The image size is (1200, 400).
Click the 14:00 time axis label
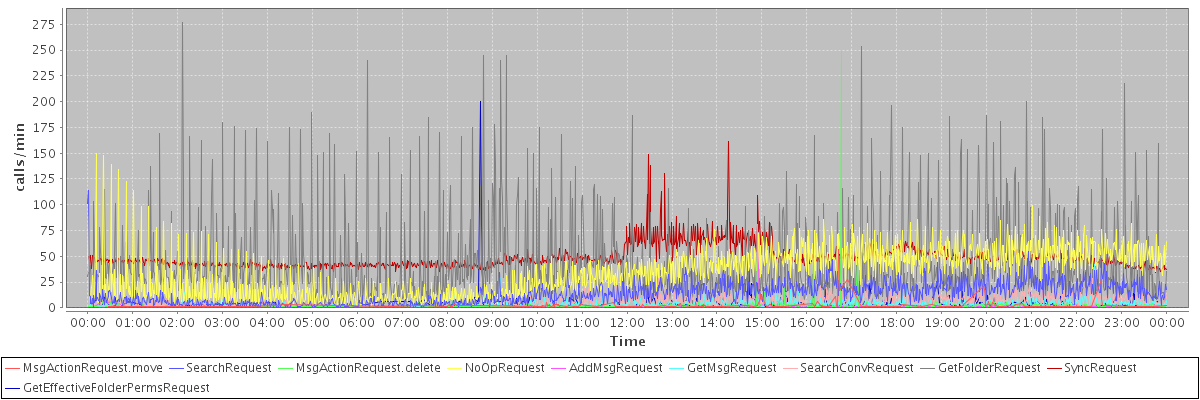coord(717,324)
